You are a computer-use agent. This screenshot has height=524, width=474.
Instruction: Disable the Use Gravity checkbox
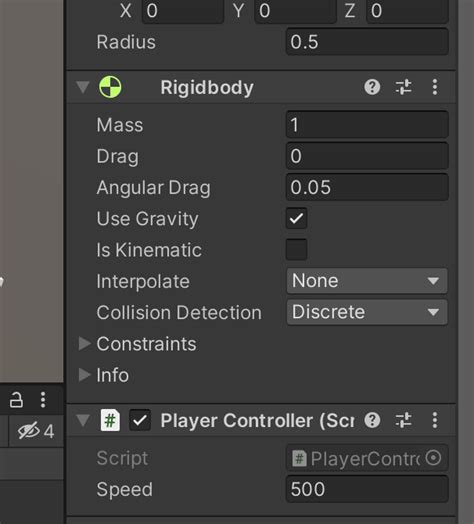click(297, 219)
